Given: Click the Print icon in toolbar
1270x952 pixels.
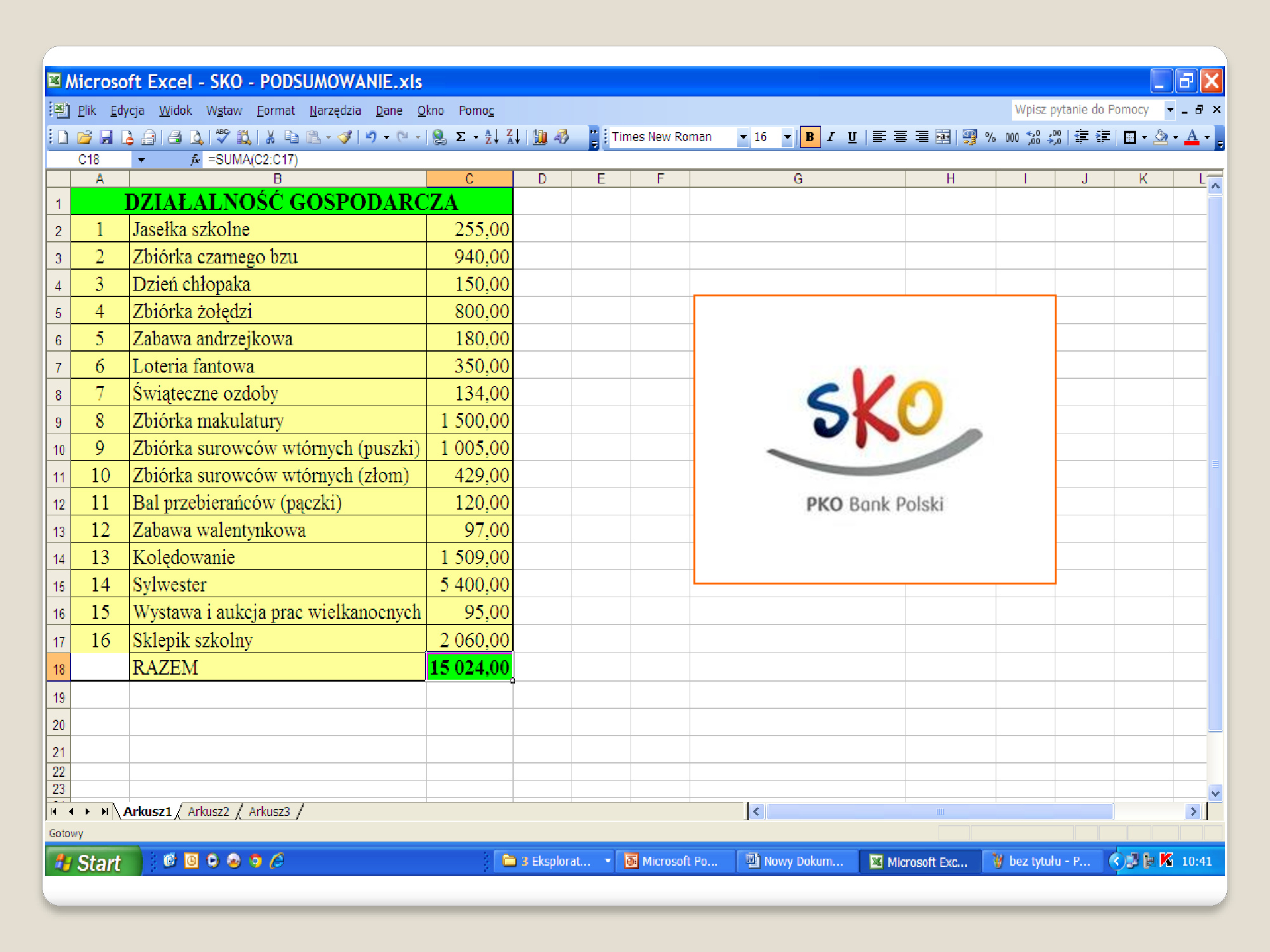Looking at the screenshot, I should tap(175, 137).
